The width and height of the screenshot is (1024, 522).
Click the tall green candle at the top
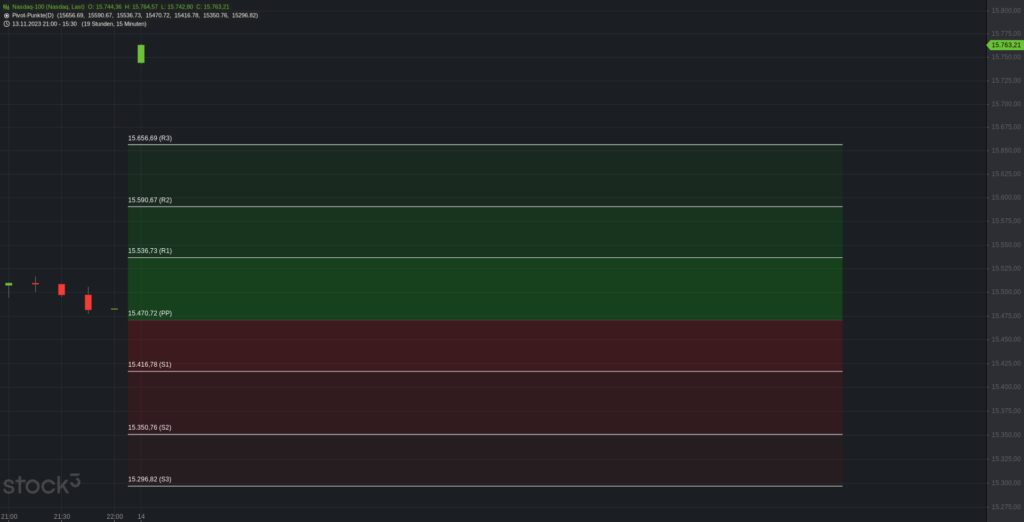point(141,54)
